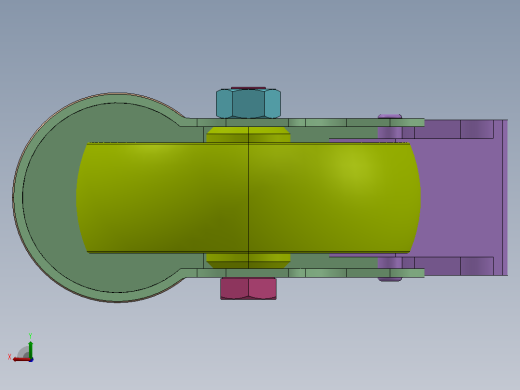Select the lower yellow wheel hub spacer
520x390 pixels.
[x=248, y=261]
